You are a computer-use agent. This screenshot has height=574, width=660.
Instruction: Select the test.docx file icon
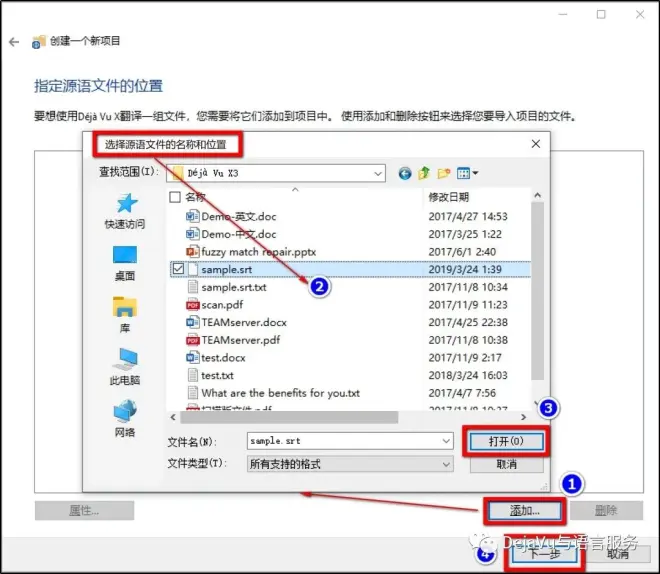192,358
